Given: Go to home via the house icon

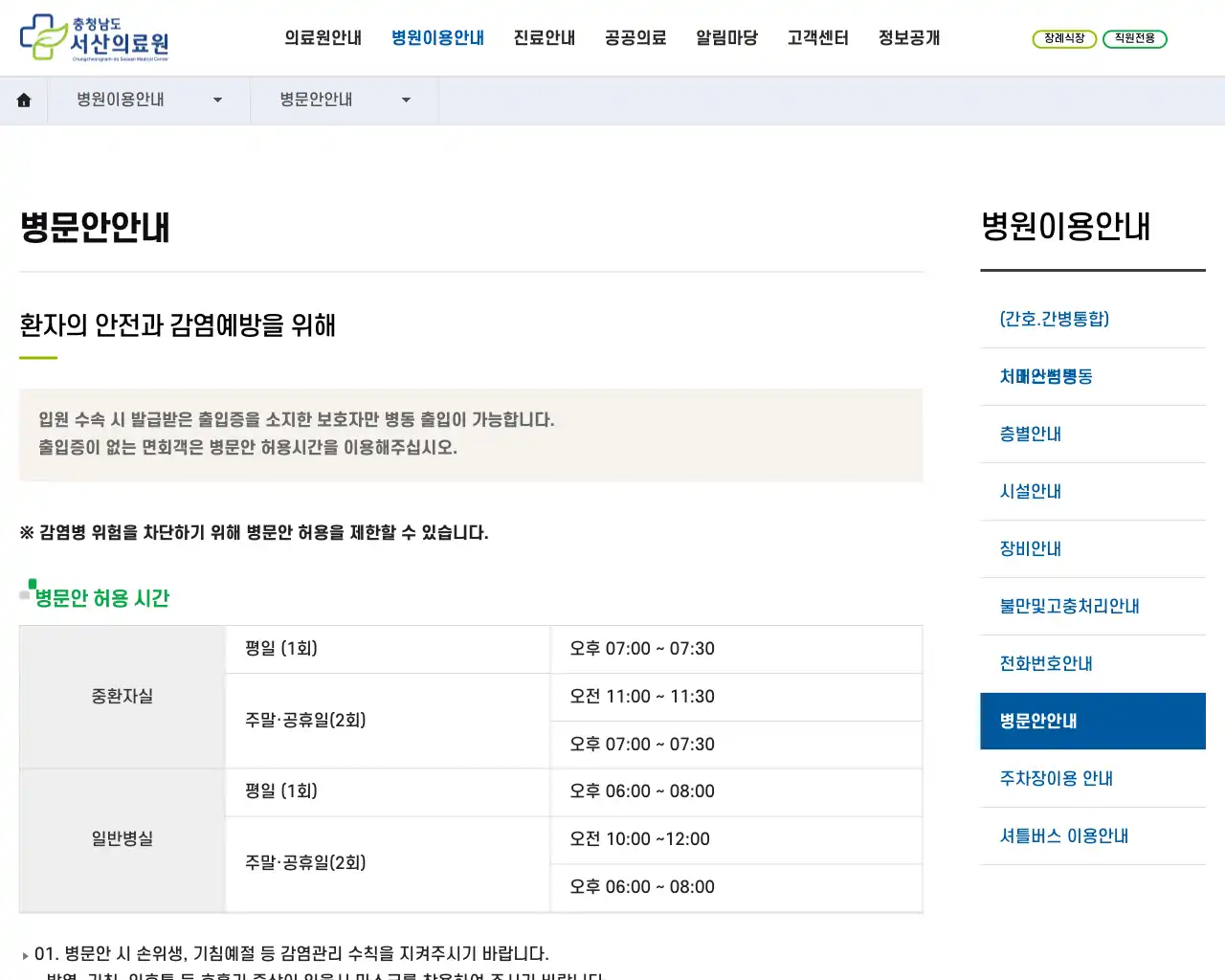Looking at the screenshot, I should tap(24, 100).
